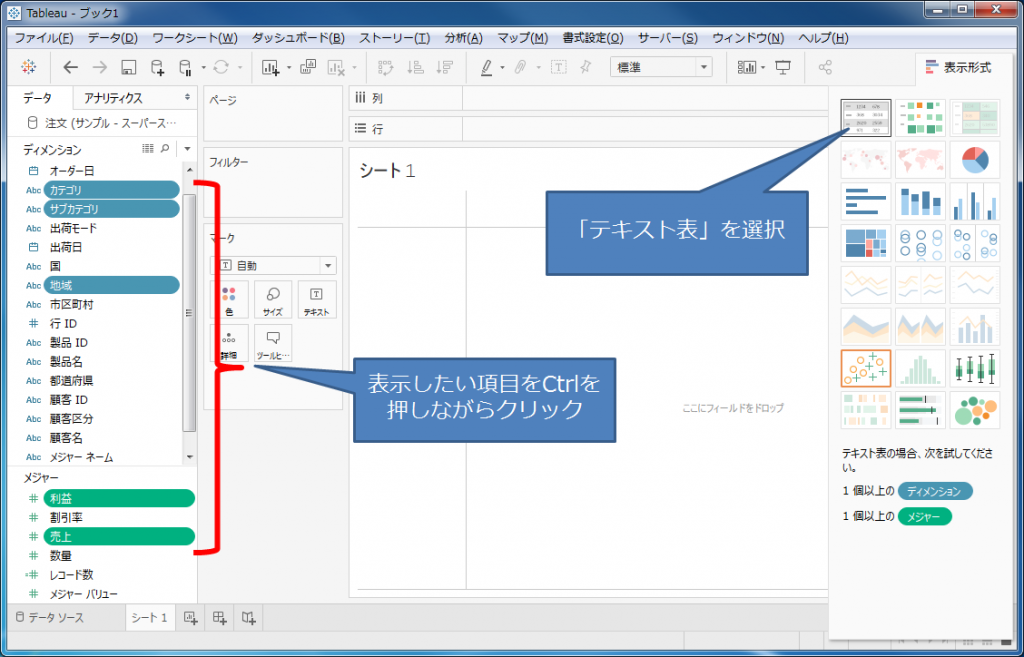Screen dimensions: 1024x657
Task: Click the share icon in toolbar
Action: [x=825, y=67]
